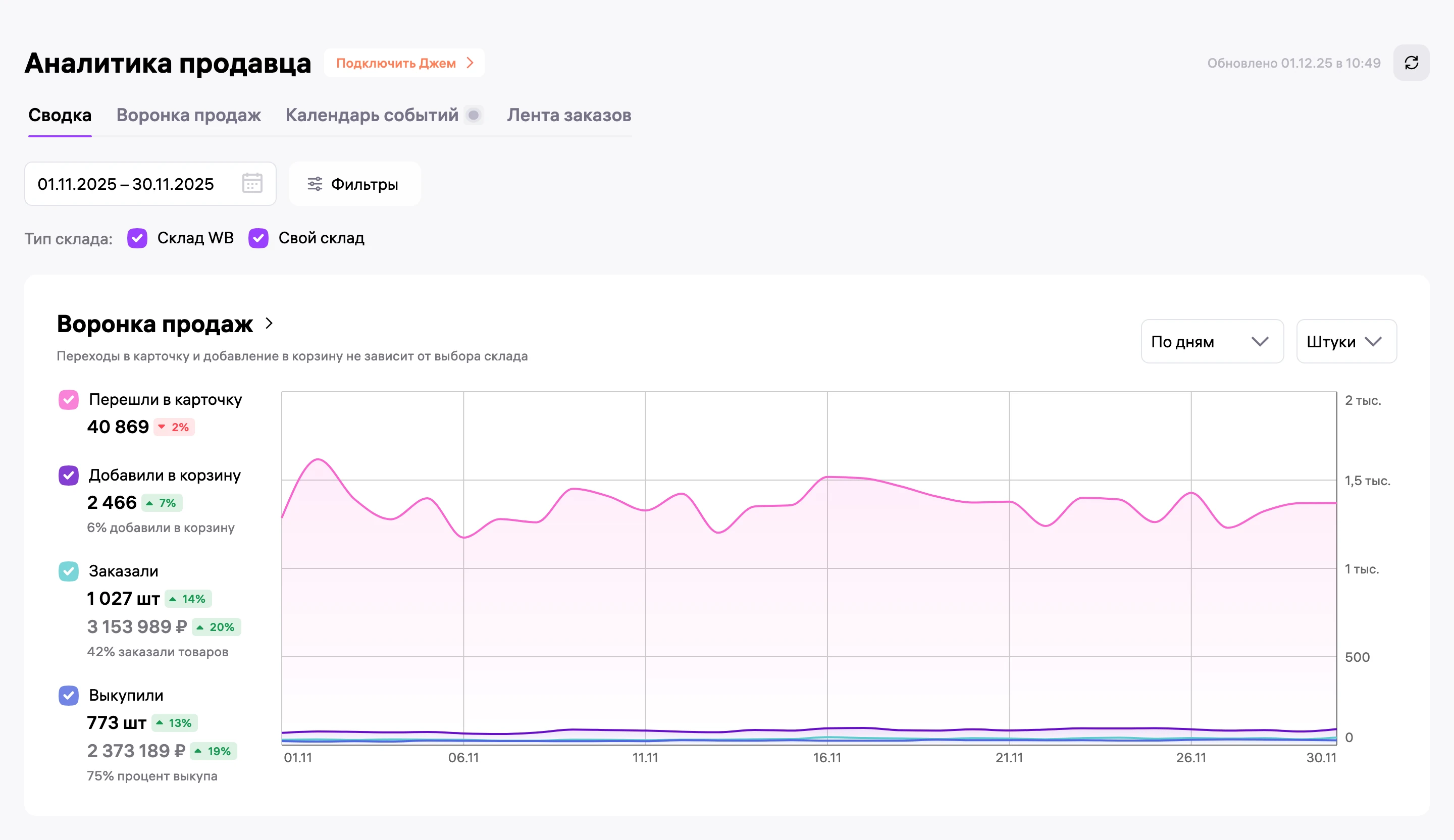Toggle Заказали series checkbox
1454x840 pixels.
(x=69, y=571)
